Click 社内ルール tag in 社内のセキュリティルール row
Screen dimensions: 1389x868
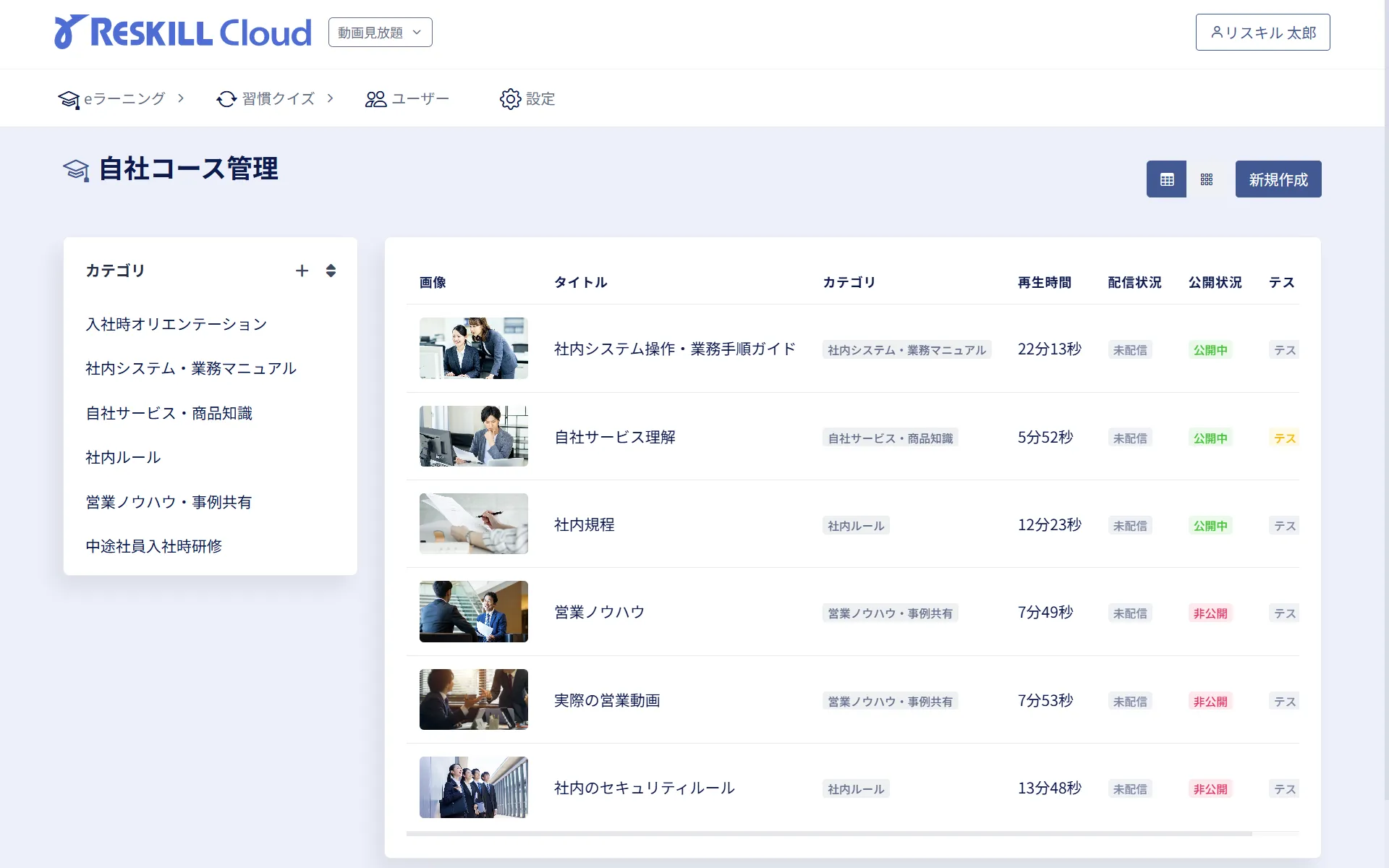coord(856,789)
